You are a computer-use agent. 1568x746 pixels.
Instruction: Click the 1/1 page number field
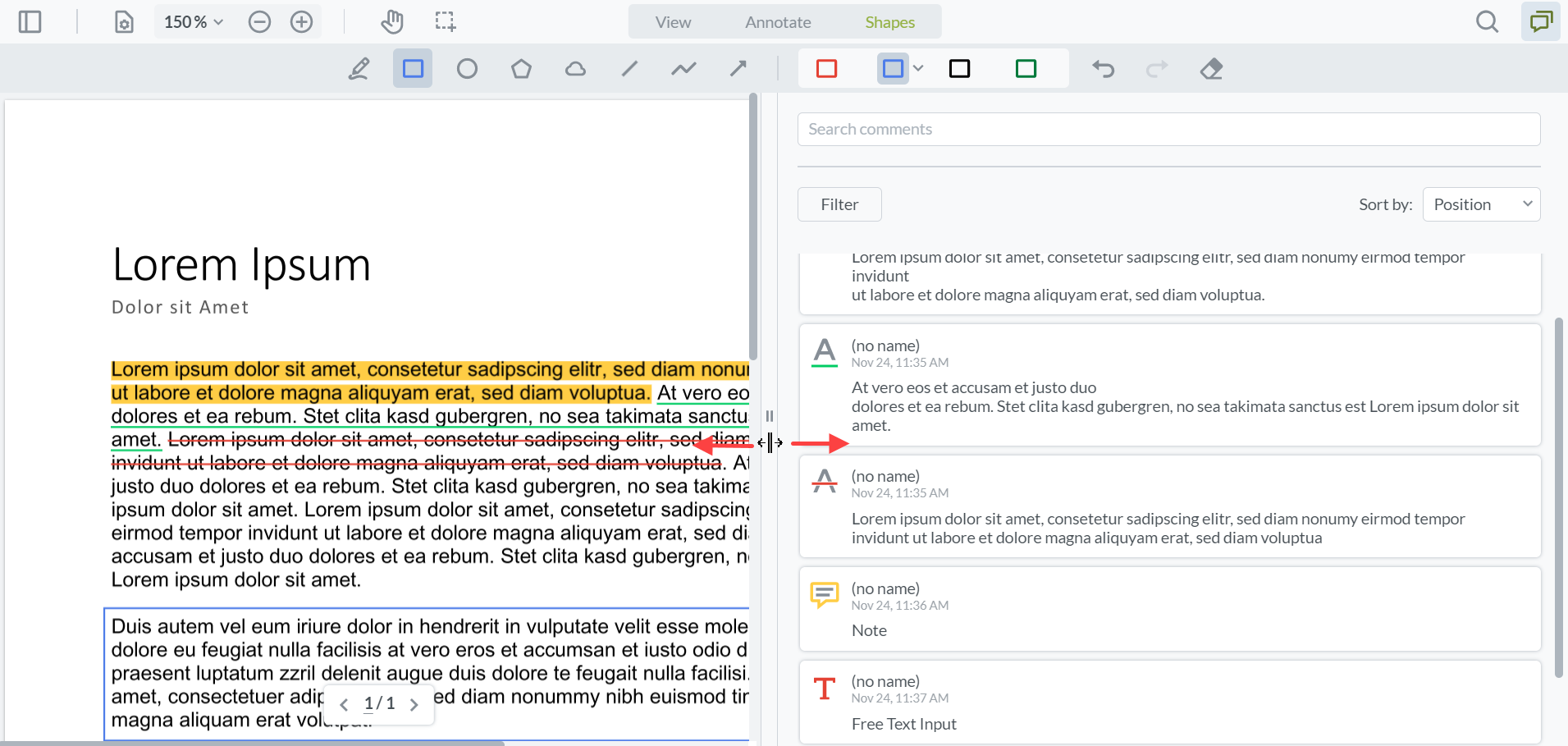[x=379, y=703]
